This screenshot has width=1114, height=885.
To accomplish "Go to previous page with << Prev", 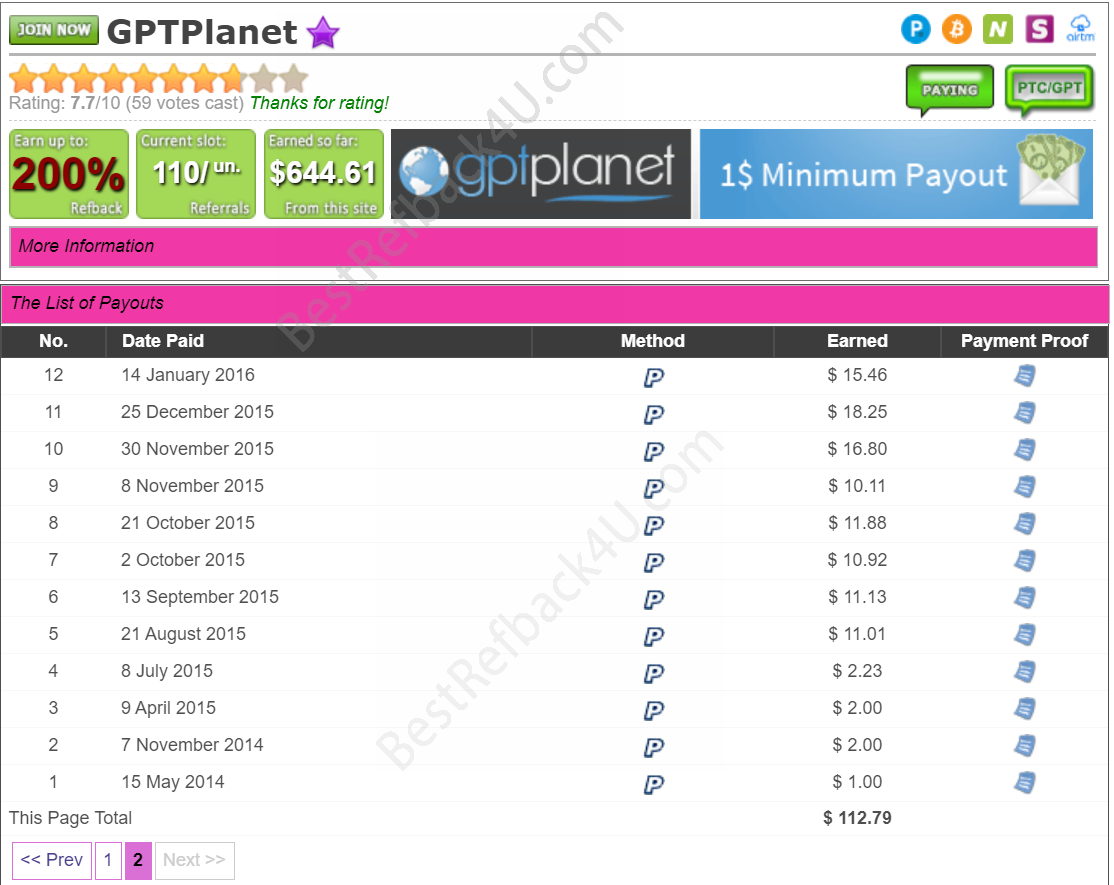I will pos(52,860).
